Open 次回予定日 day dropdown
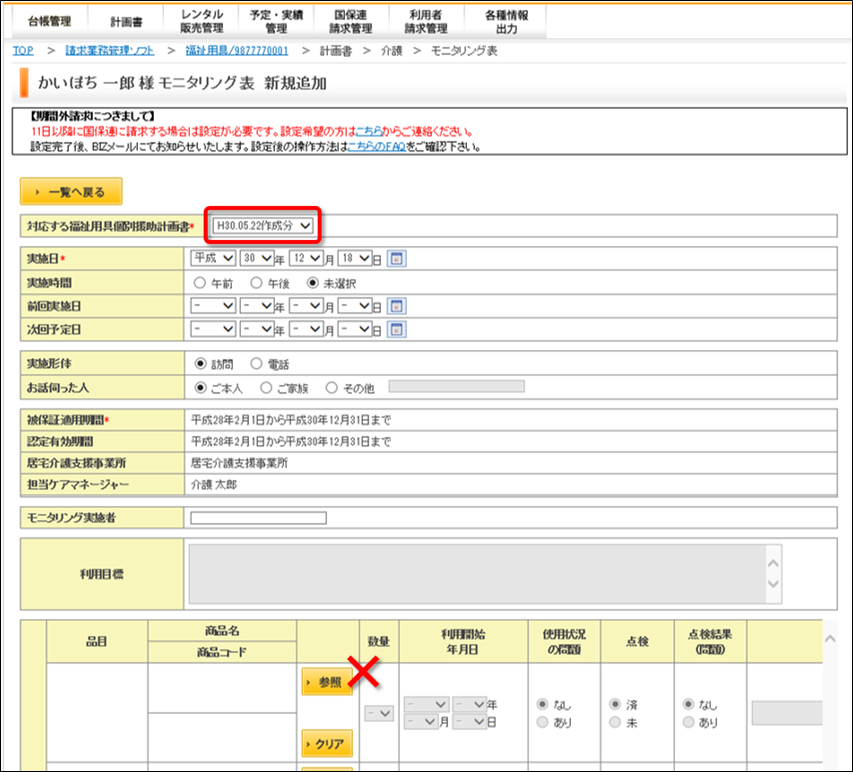The height and width of the screenshot is (772, 853). (x=355, y=329)
